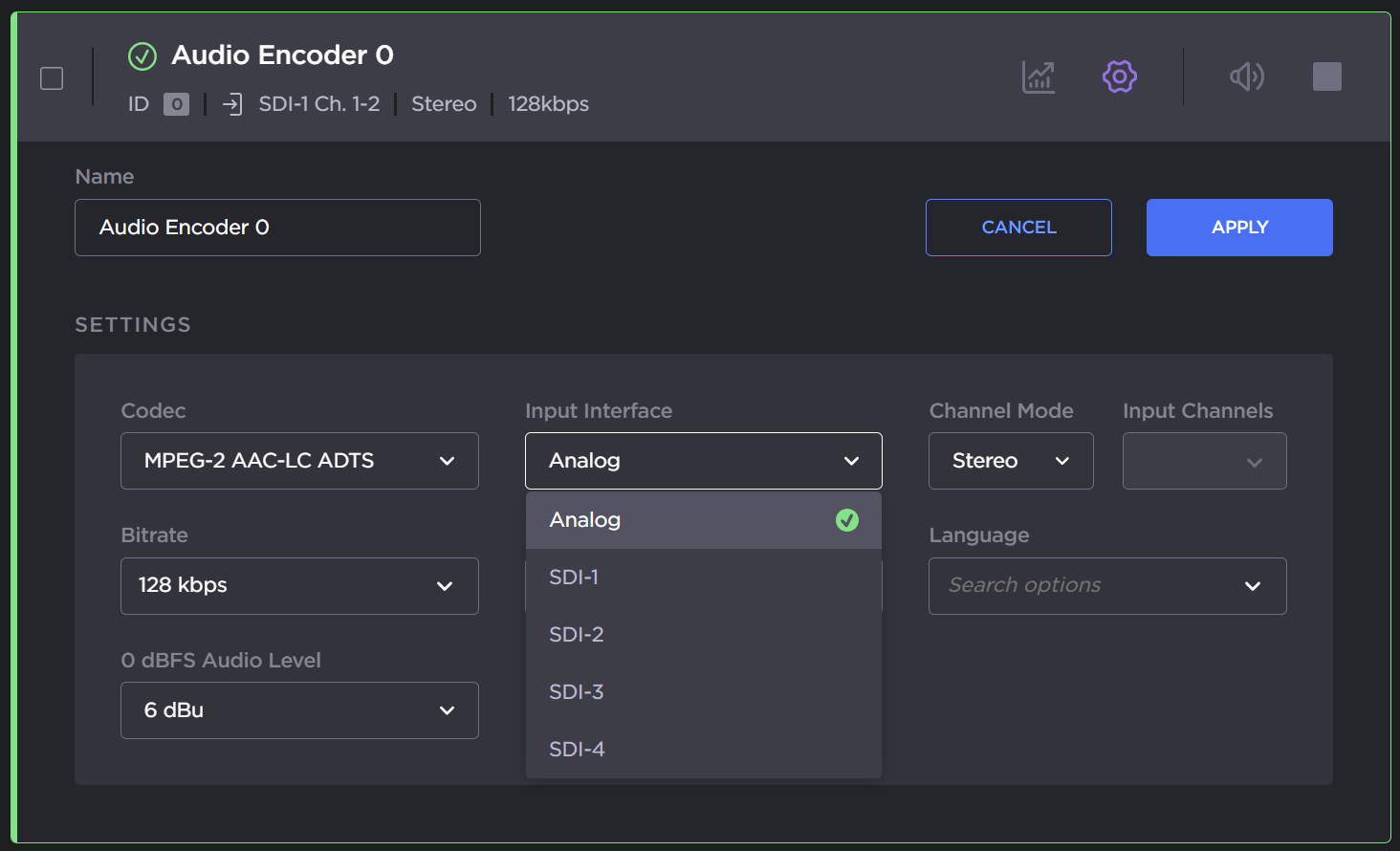Mute audio using the speaker icon

click(1246, 76)
